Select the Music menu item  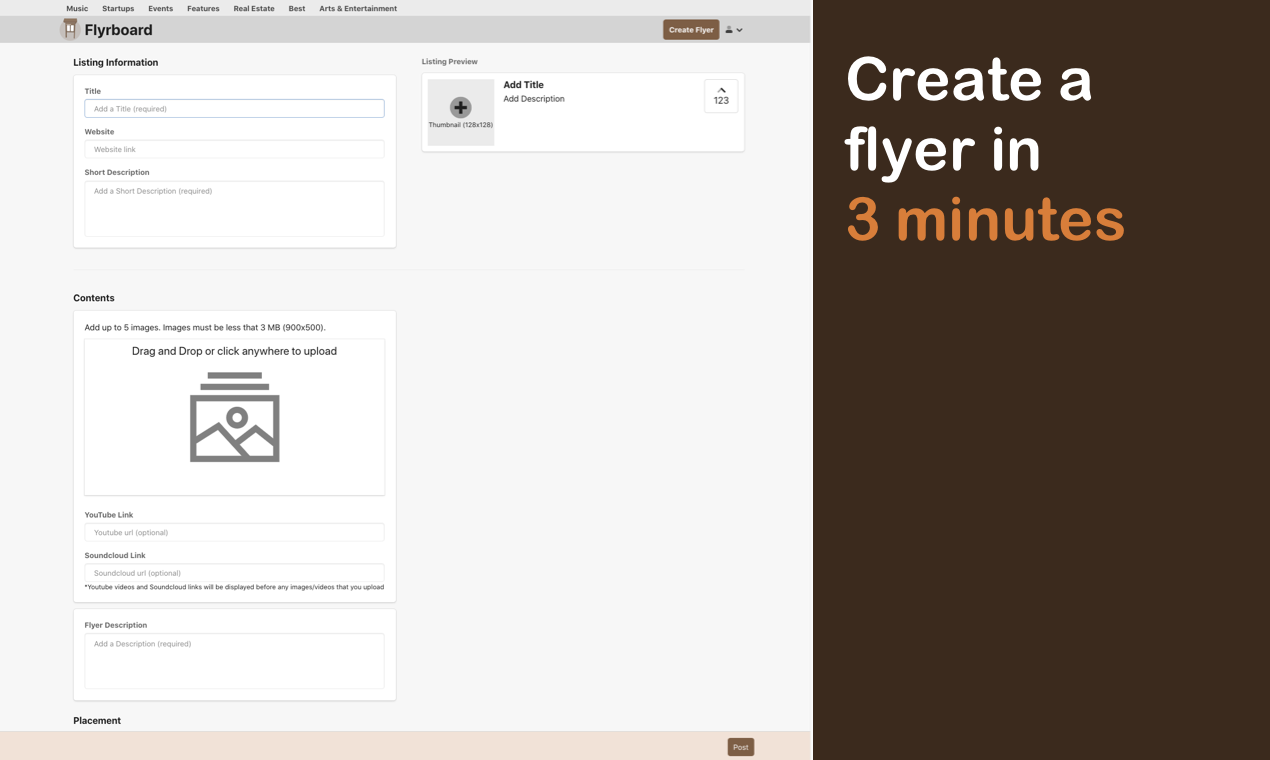coord(77,8)
